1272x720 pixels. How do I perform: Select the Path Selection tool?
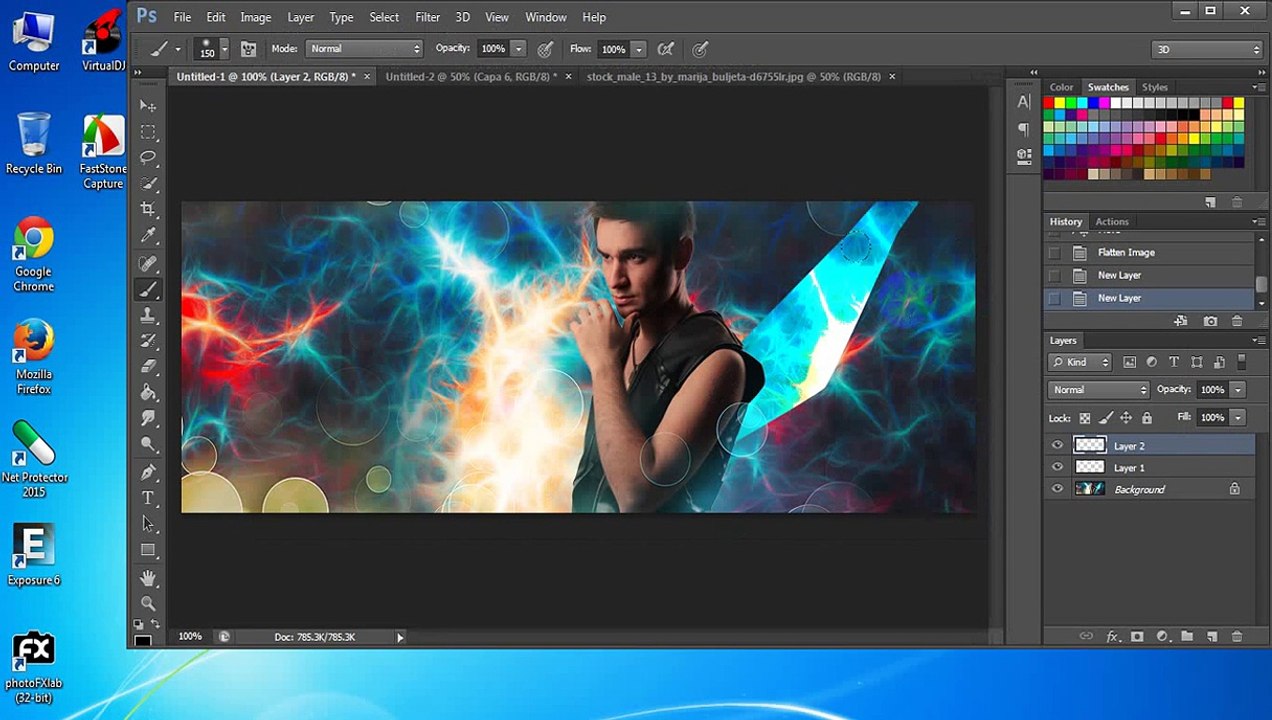(x=148, y=524)
